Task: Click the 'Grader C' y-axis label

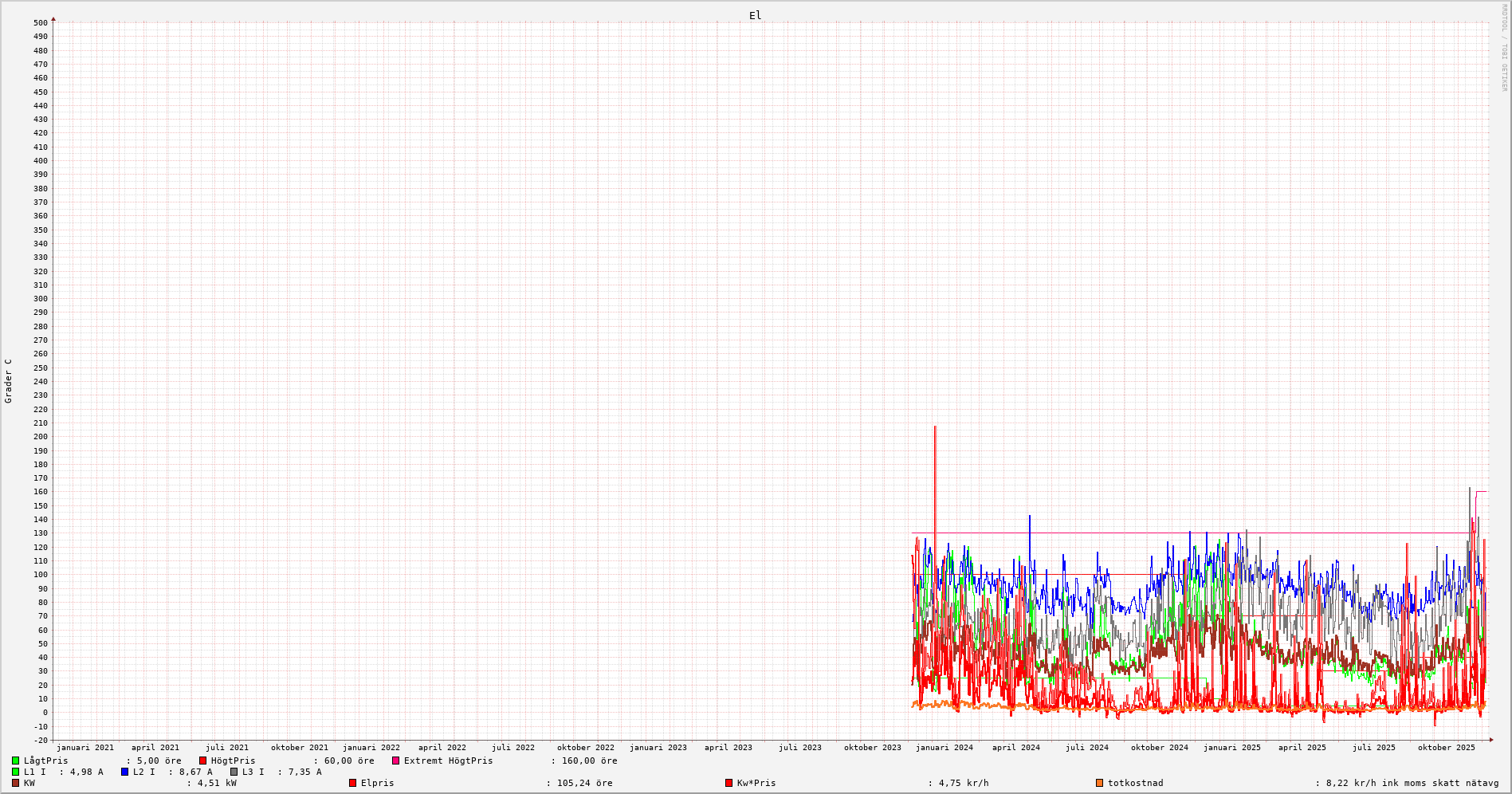Action: [x=8, y=380]
